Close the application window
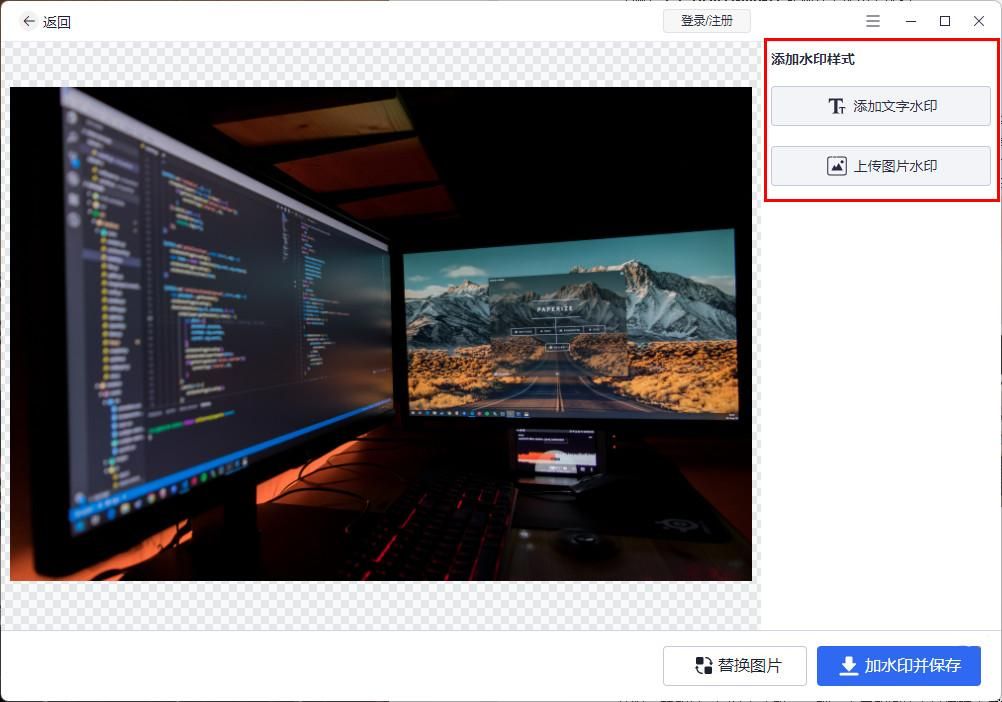 point(978,21)
